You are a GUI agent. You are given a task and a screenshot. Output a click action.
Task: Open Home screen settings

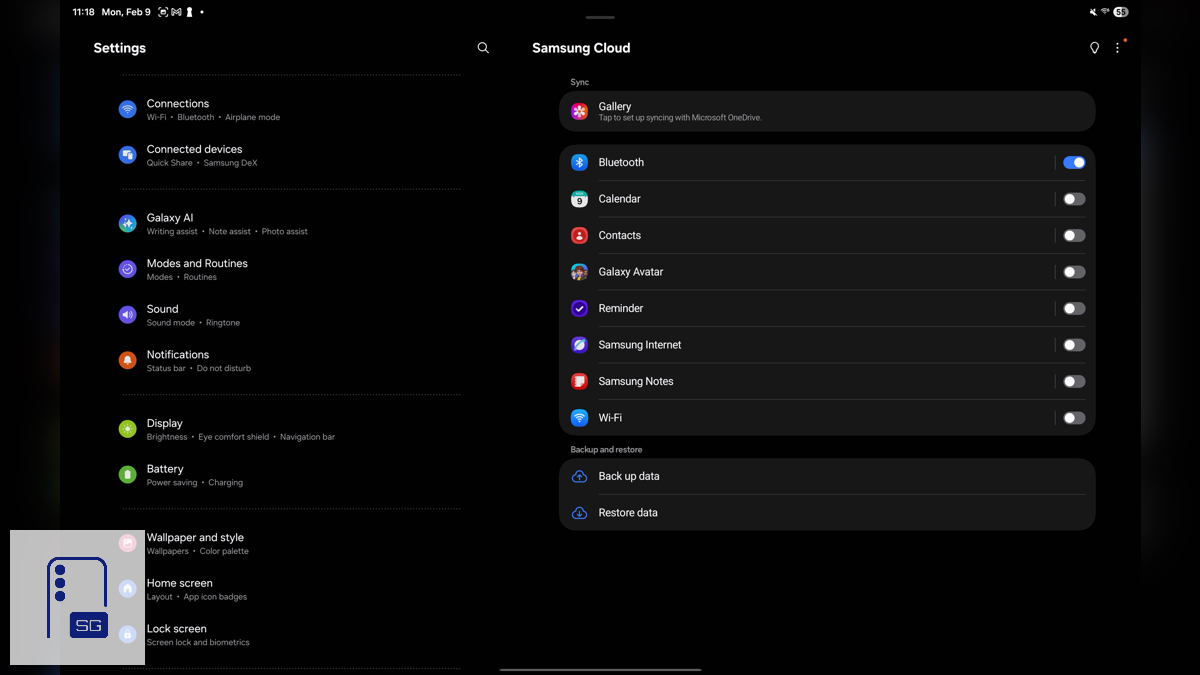pyautogui.click(x=290, y=589)
